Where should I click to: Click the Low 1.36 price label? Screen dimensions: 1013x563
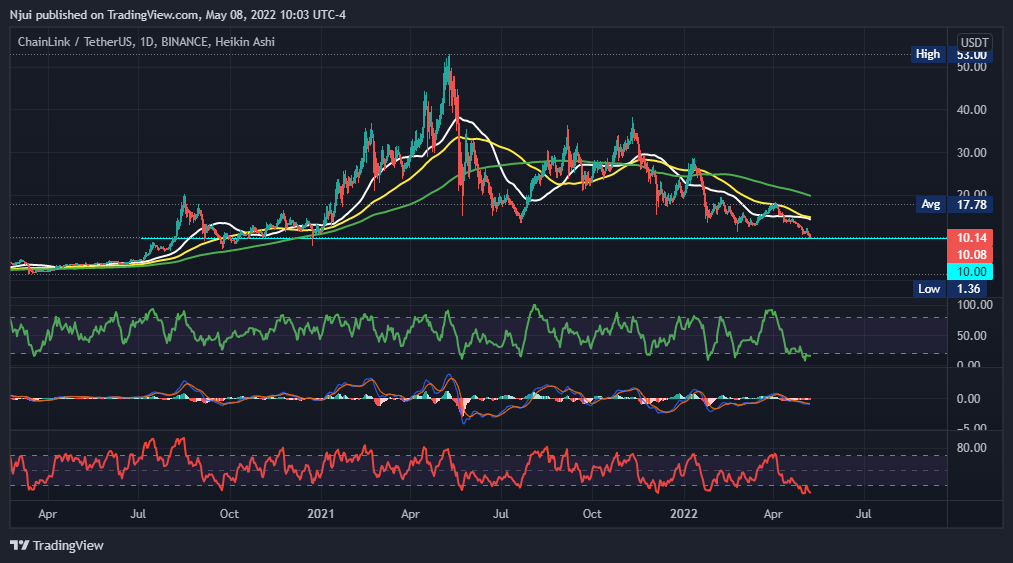coord(930,289)
